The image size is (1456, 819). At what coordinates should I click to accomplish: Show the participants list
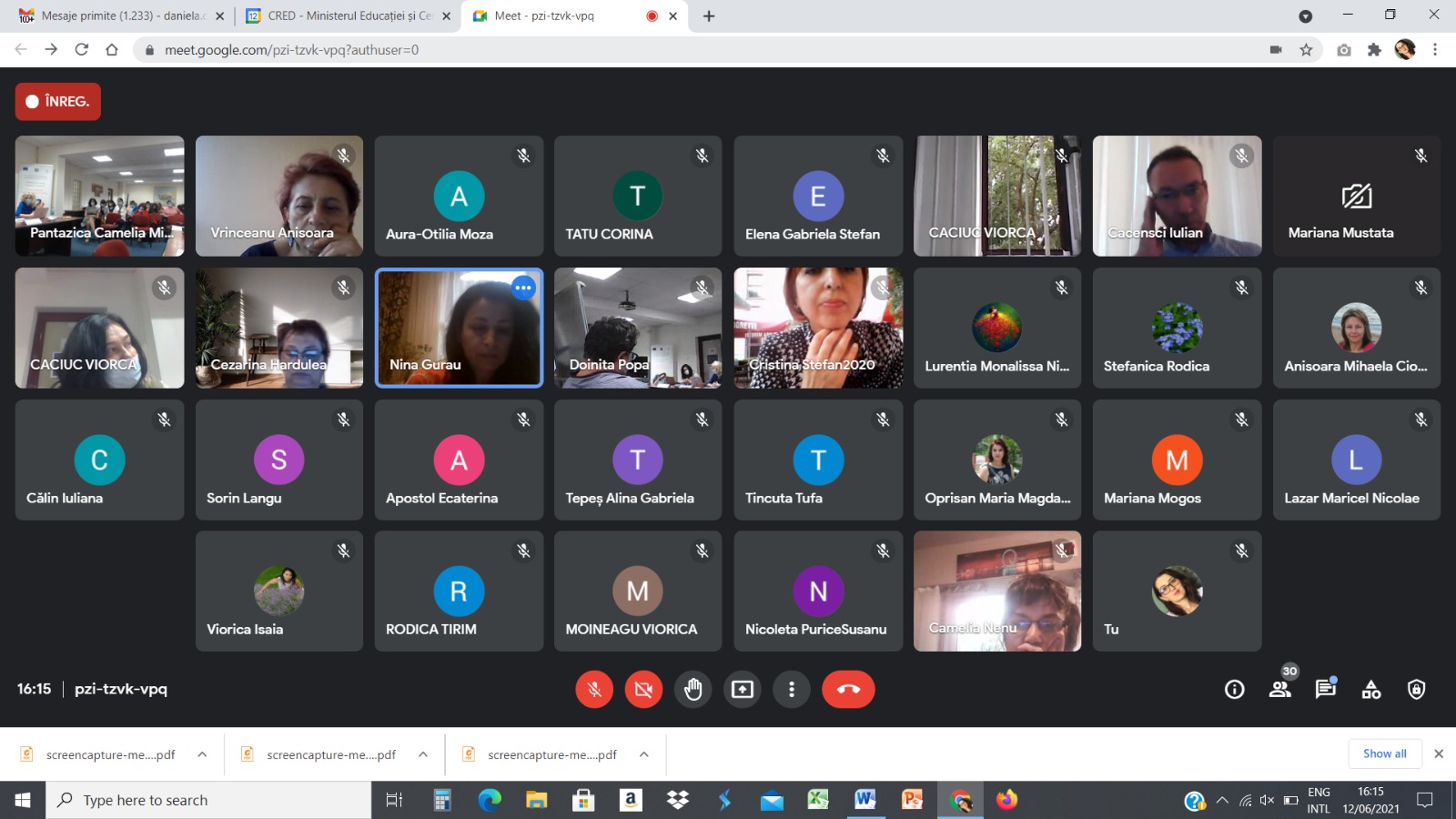pos(1280,690)
